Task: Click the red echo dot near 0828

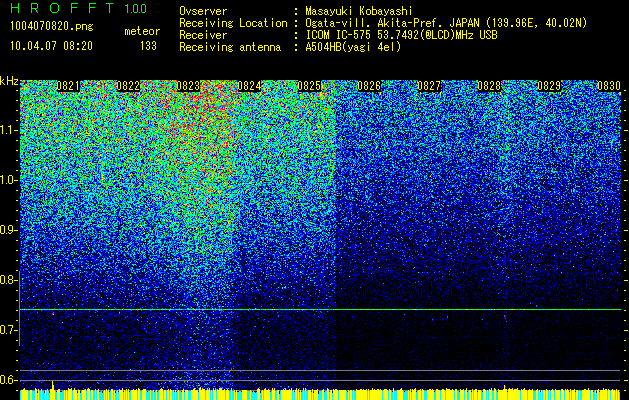Action: [505, 317]
